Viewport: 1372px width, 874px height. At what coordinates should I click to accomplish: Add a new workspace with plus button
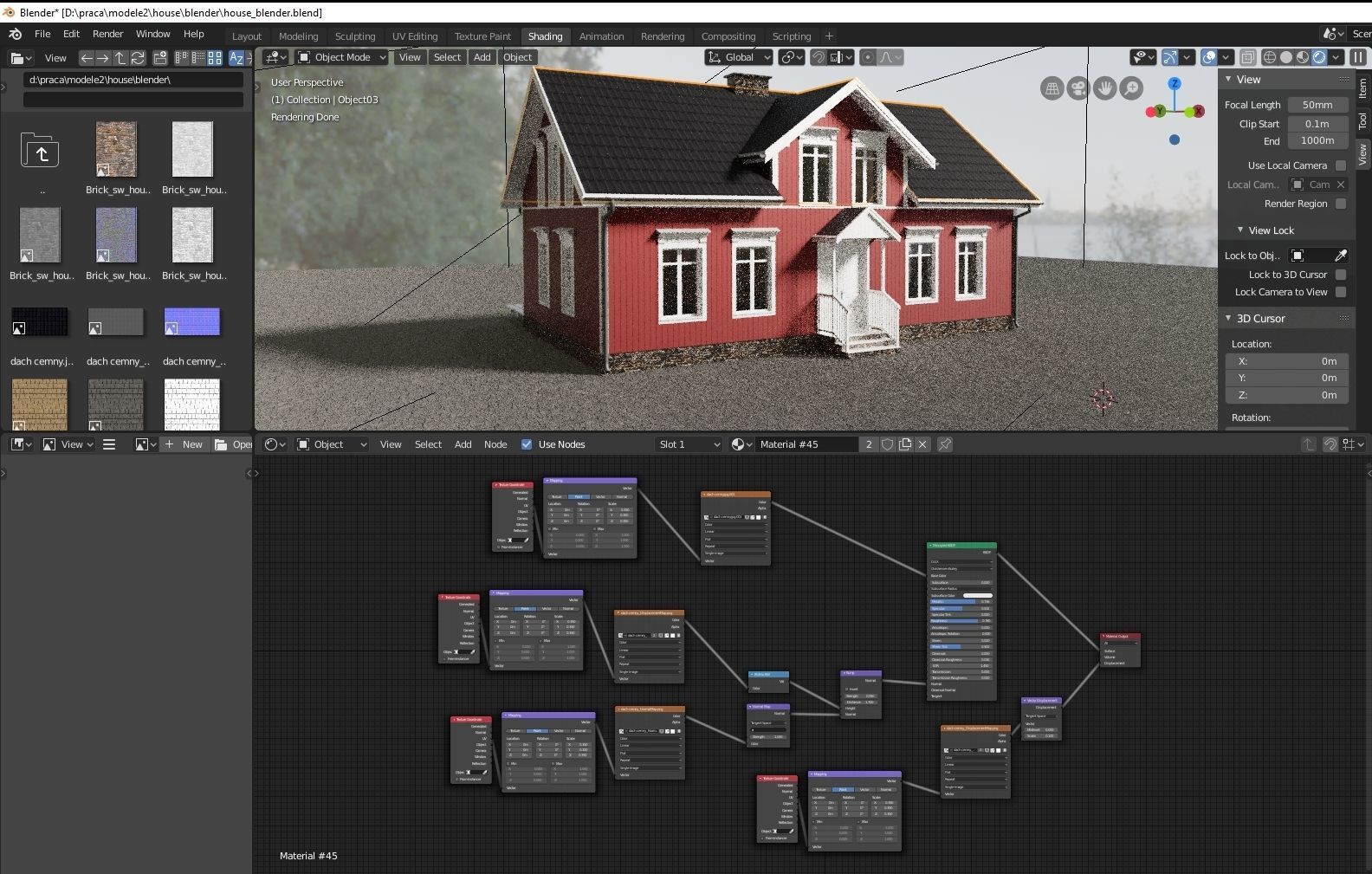point(829,36)
